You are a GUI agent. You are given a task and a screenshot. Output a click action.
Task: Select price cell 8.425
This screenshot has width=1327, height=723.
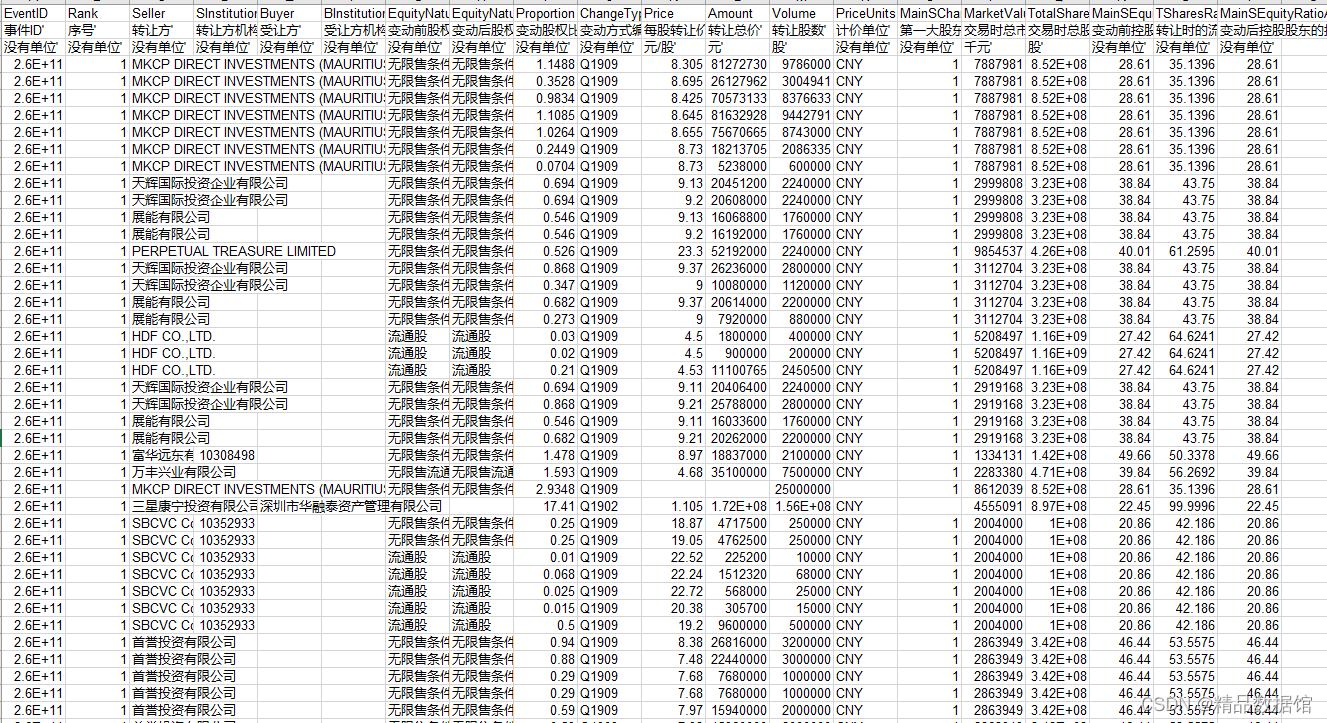pos(673,98)
